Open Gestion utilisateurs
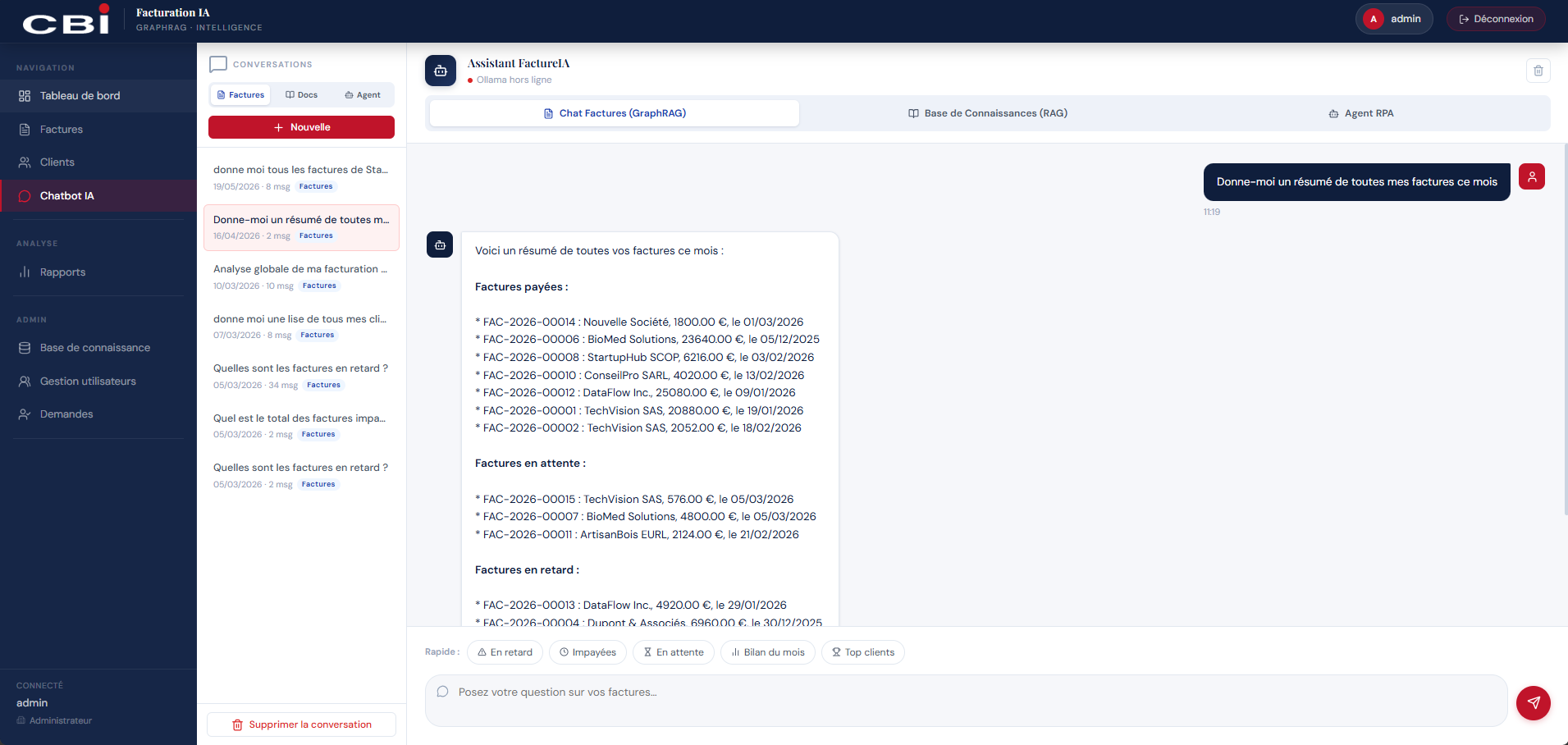Viewport: 1568px width, 745px height. point(98,382)
